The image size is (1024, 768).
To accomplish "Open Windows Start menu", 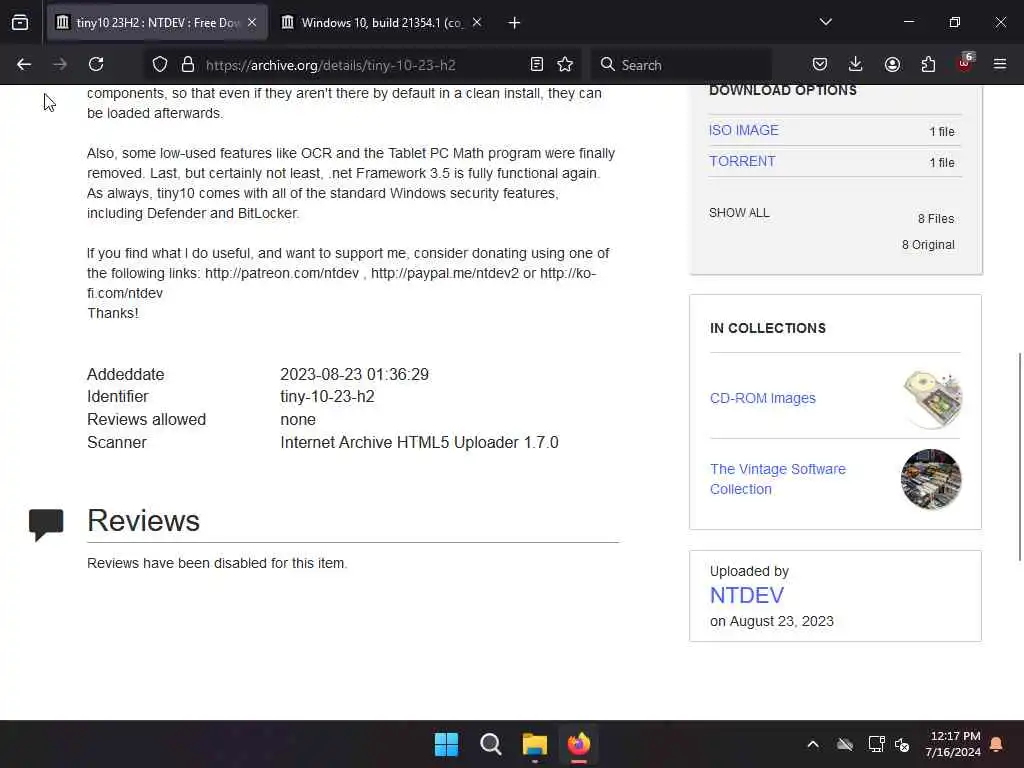I will (447, 744).
